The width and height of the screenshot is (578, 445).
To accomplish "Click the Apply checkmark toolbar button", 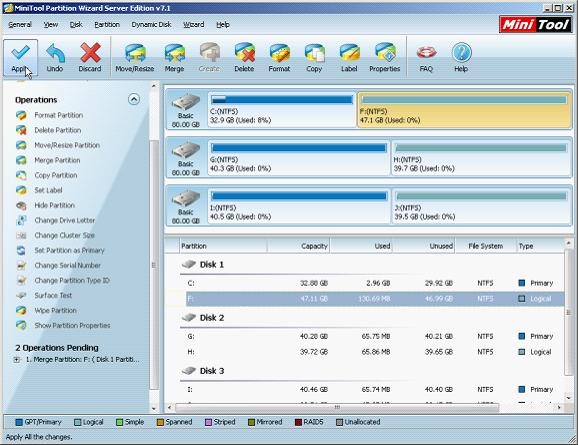I will coord(20,57).
